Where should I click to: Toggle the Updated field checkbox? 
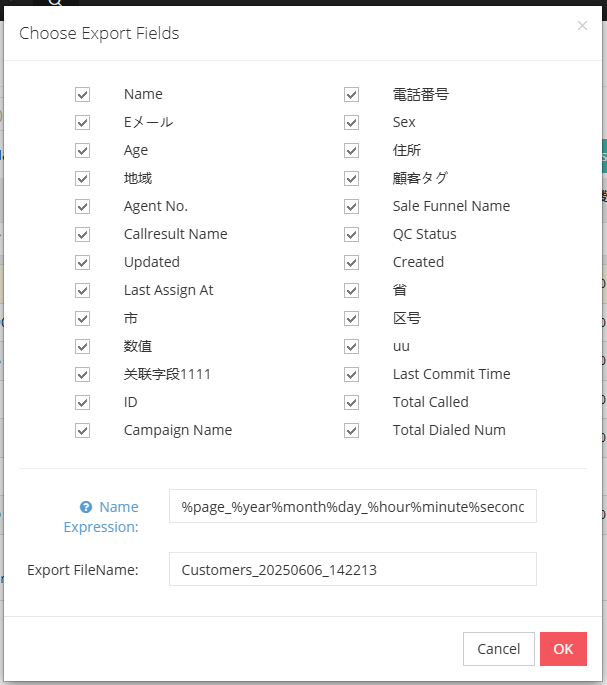(82, 262)
